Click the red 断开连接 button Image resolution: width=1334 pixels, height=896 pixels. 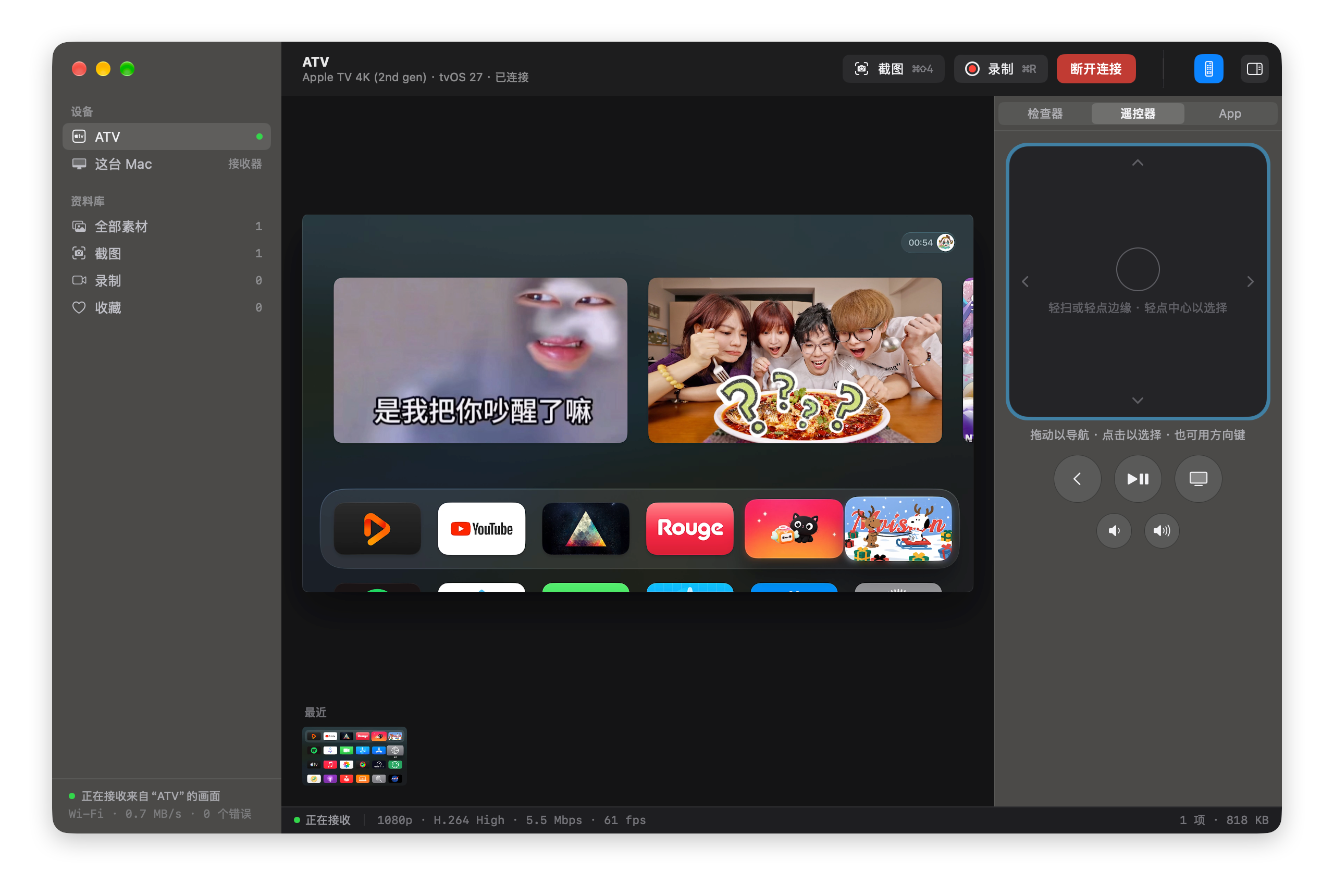[1096, 69]
